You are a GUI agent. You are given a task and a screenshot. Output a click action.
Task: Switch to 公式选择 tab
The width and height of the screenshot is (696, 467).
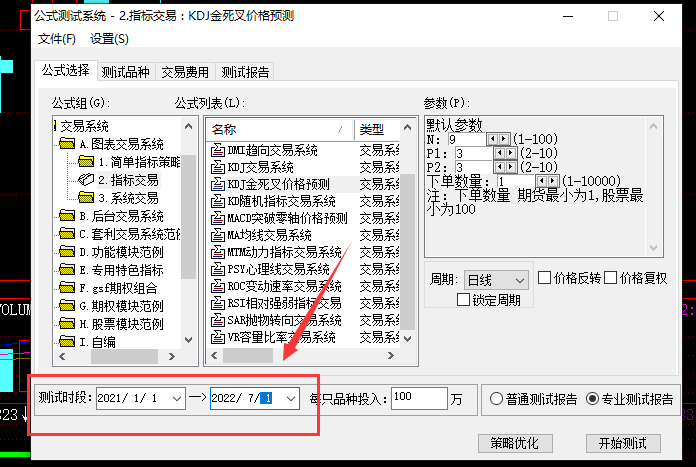click(66, 71)
